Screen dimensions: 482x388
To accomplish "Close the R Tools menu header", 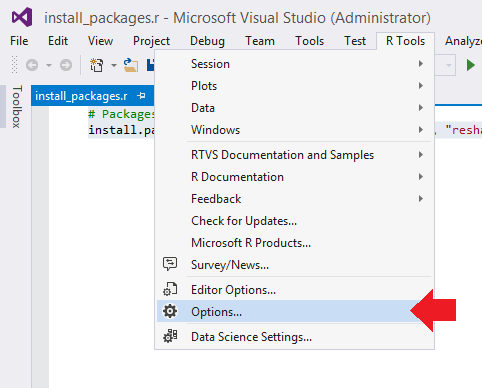I will pyautogui.click(x=405, y=41).
